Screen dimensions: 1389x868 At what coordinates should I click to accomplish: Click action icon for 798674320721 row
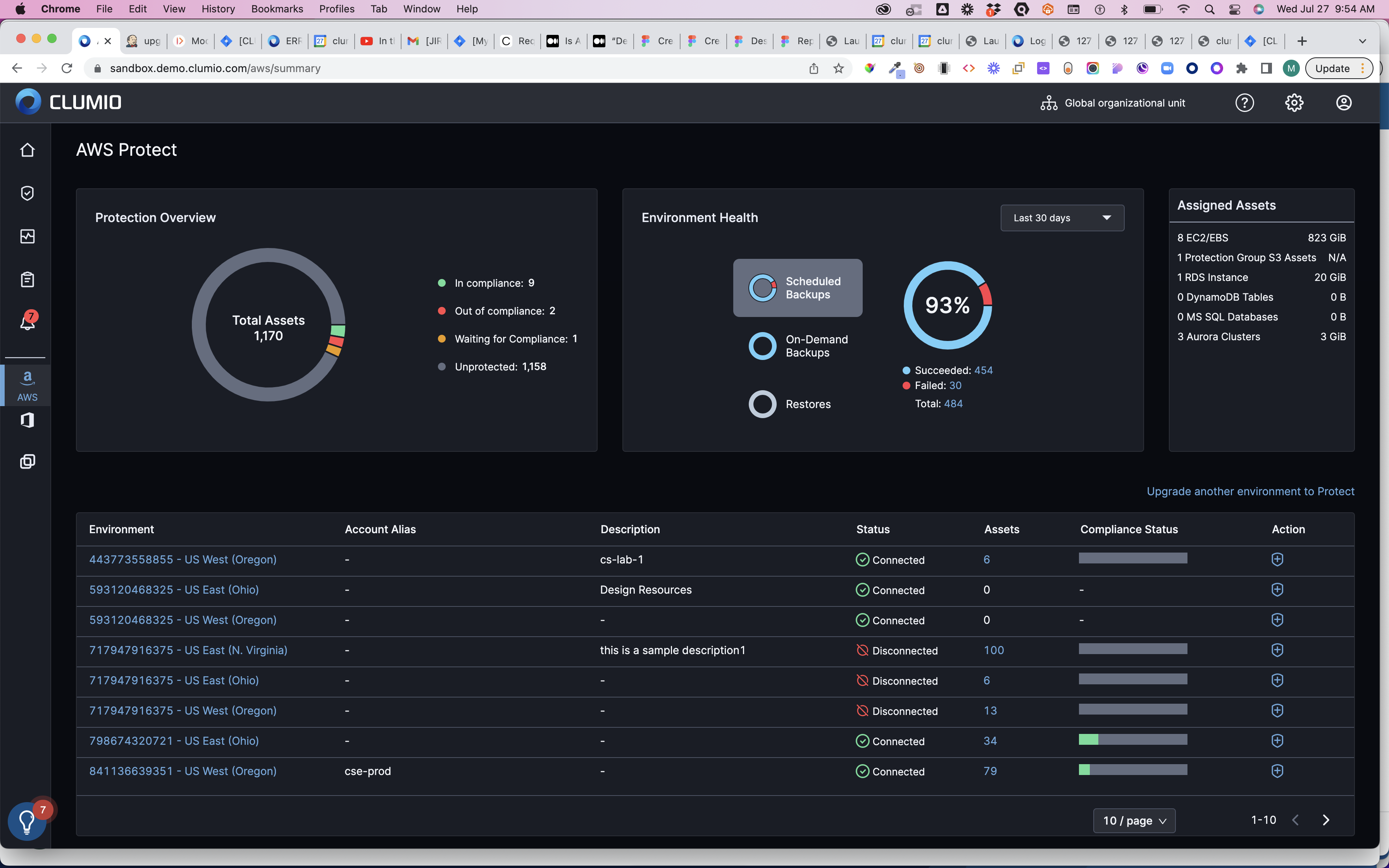(1277, 741)
